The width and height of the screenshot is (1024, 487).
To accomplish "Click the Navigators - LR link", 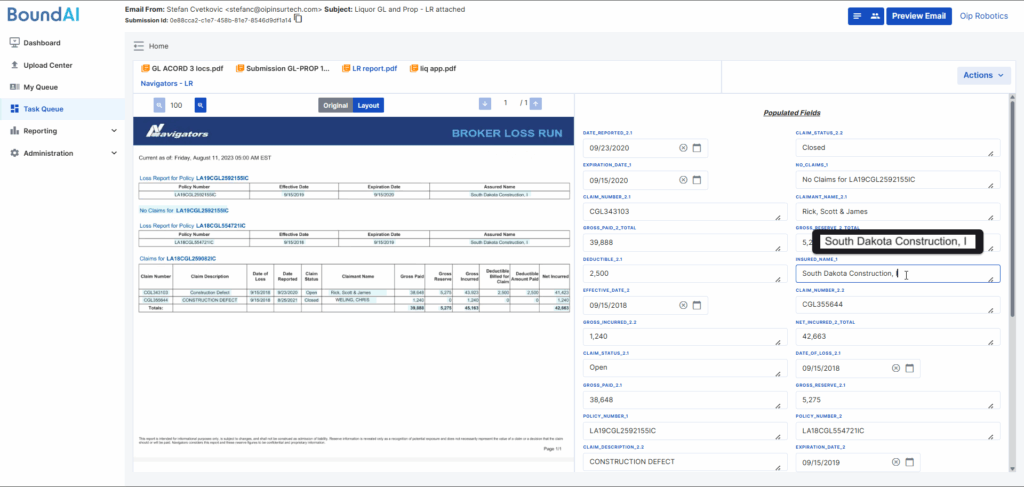I will 167,84.
